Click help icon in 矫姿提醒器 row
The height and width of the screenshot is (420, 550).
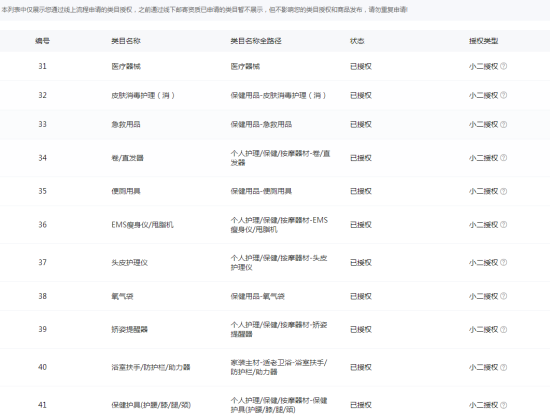click(x=503, y=329)
